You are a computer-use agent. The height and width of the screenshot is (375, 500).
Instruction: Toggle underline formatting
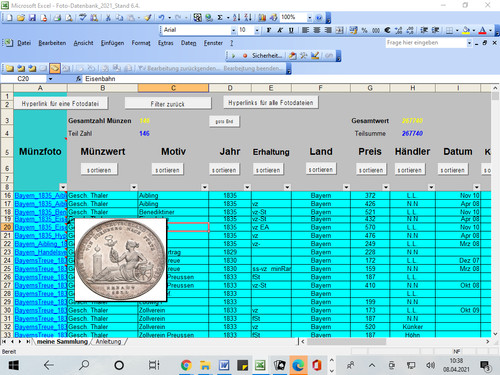coord(291,30)
